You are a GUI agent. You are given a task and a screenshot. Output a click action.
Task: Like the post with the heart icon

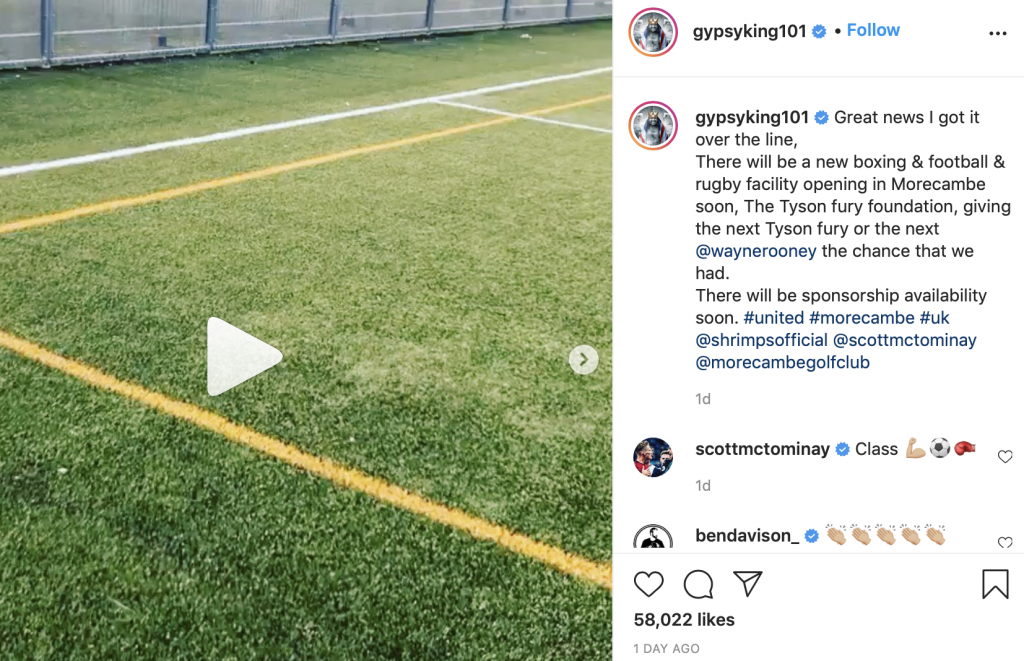(648, 584)
